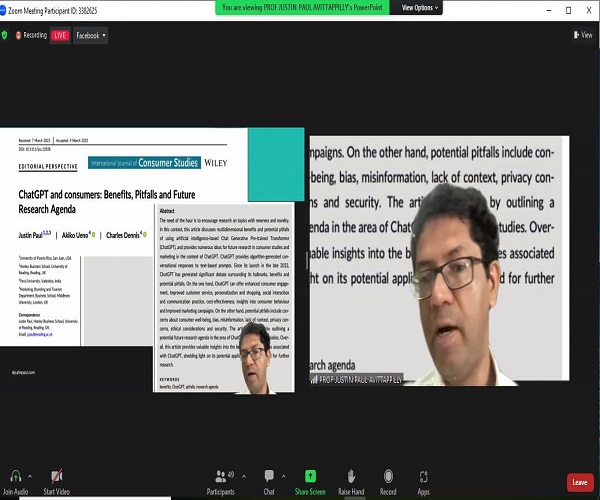Click the green encryption shield icon

tap(5, 35)
